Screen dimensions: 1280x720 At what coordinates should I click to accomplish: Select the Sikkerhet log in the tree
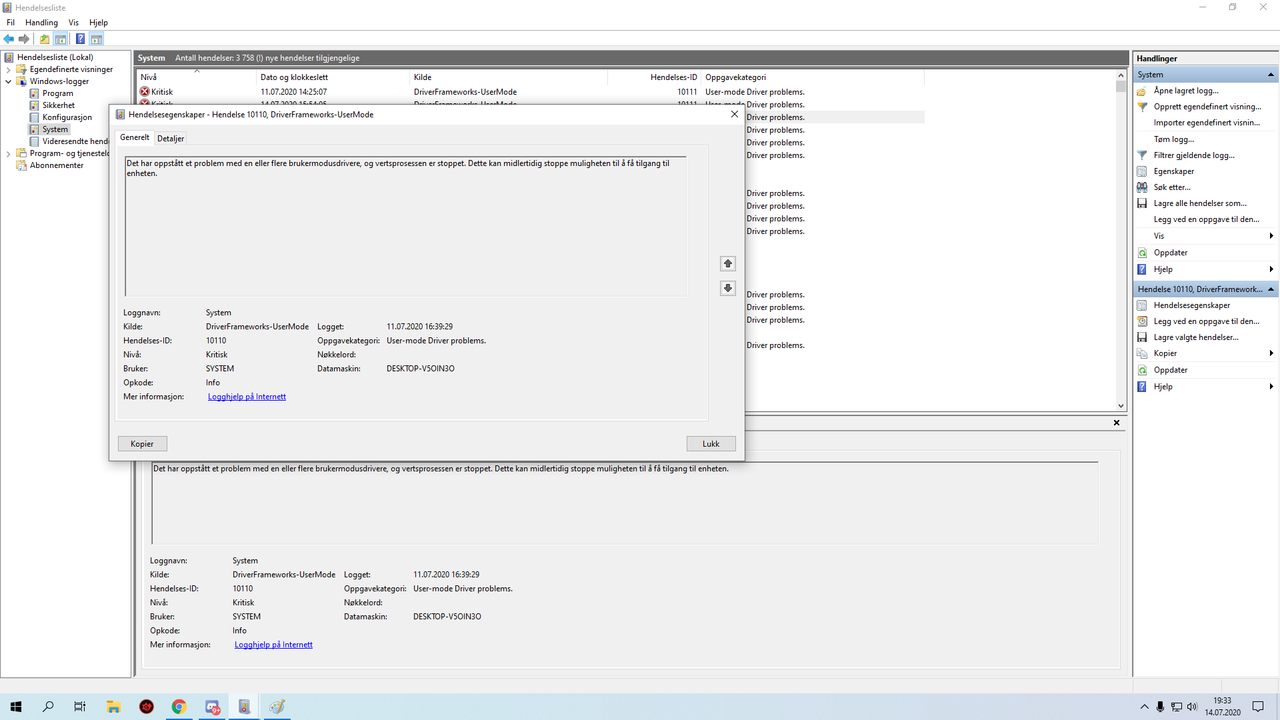point(58,105)
